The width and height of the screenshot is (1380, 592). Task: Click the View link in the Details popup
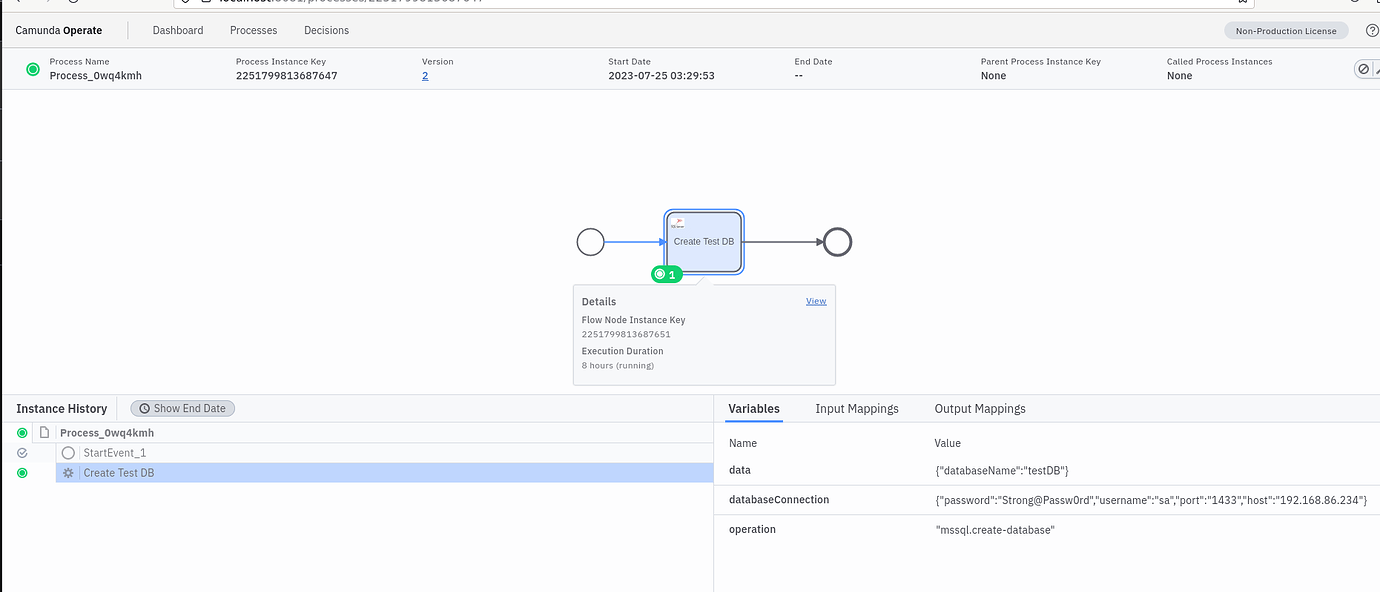click(x=816, y=300)
